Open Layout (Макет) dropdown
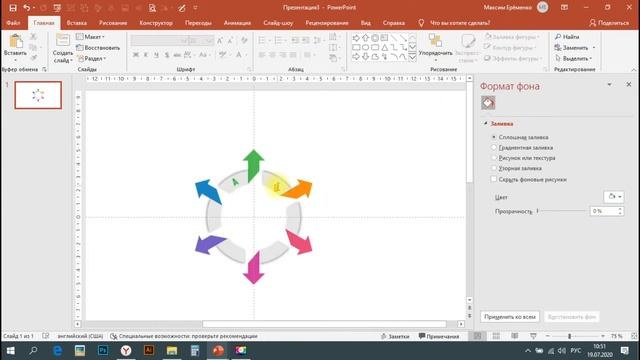The height and width of the screenshot is (360, 640). point(90,37)
